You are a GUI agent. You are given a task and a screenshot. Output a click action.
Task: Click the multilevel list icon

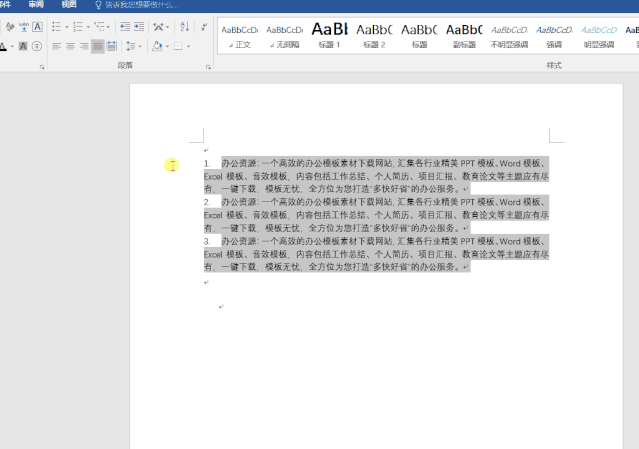click(x=99, y=27)
